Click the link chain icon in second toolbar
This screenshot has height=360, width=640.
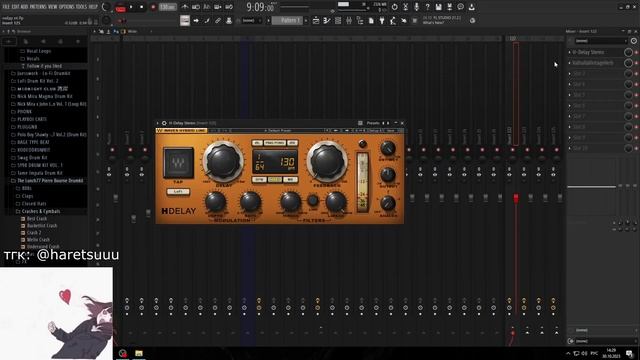[218, 20]
